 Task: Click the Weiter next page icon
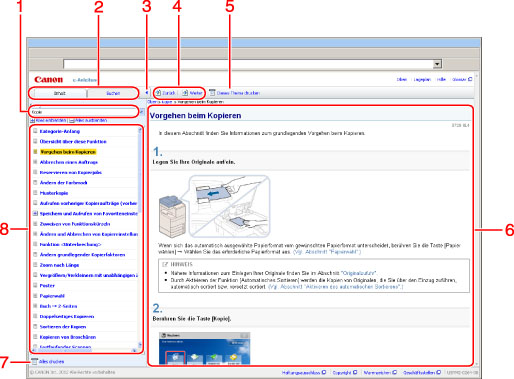coord(185,93)
